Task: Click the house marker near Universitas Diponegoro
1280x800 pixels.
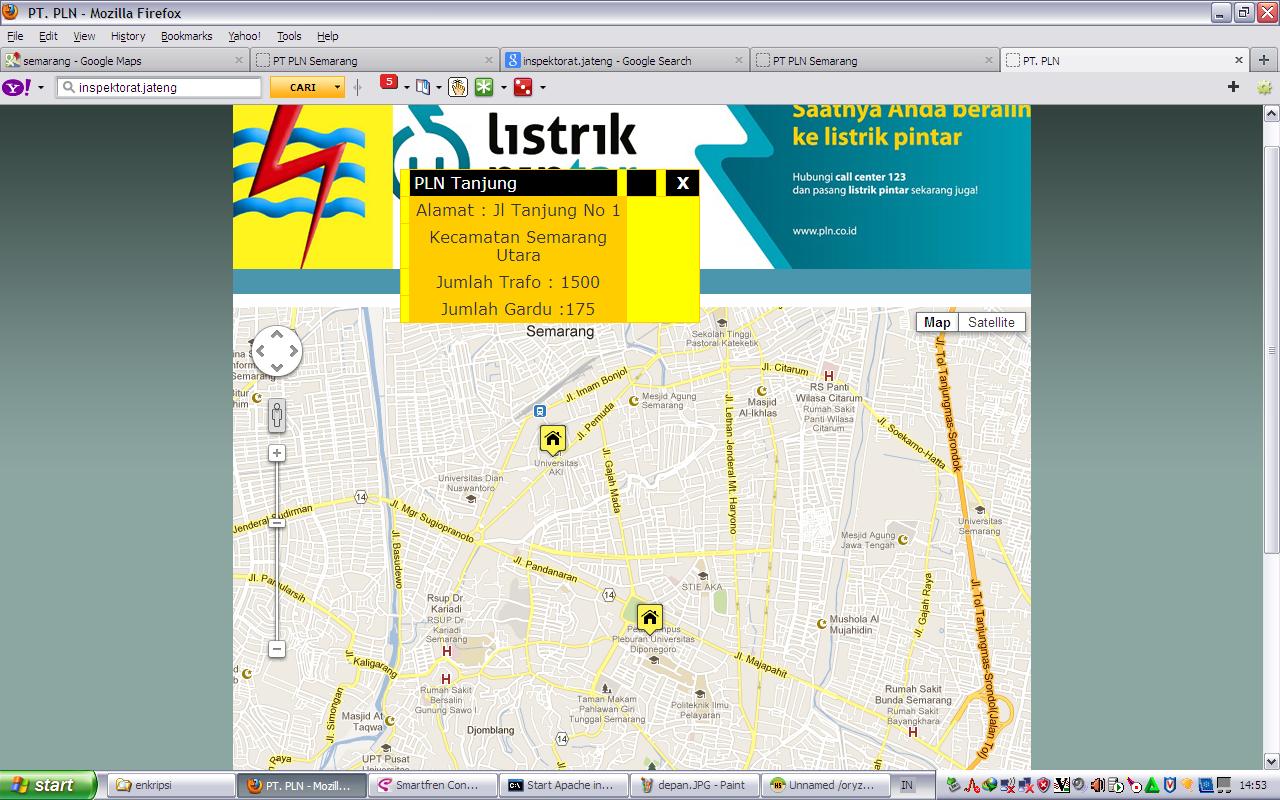Action: 649,618
